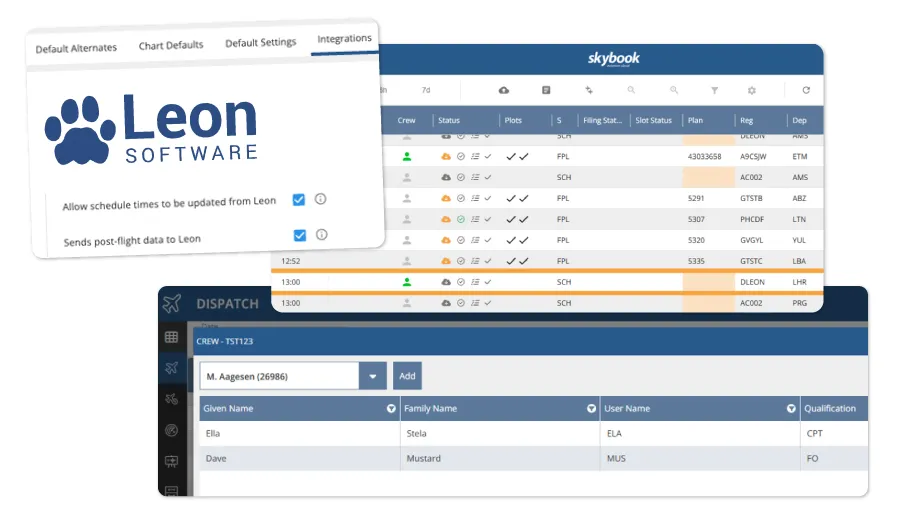The image size is (900, 518).
Task: Click grey crew icon in GTSTC row
Action: (406, 261)
